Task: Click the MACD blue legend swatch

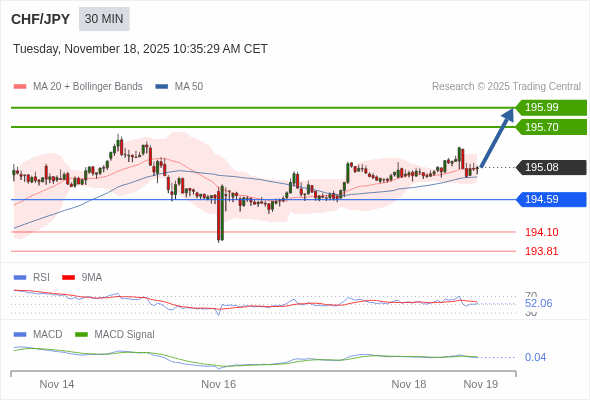Action: tap(20, 335)
